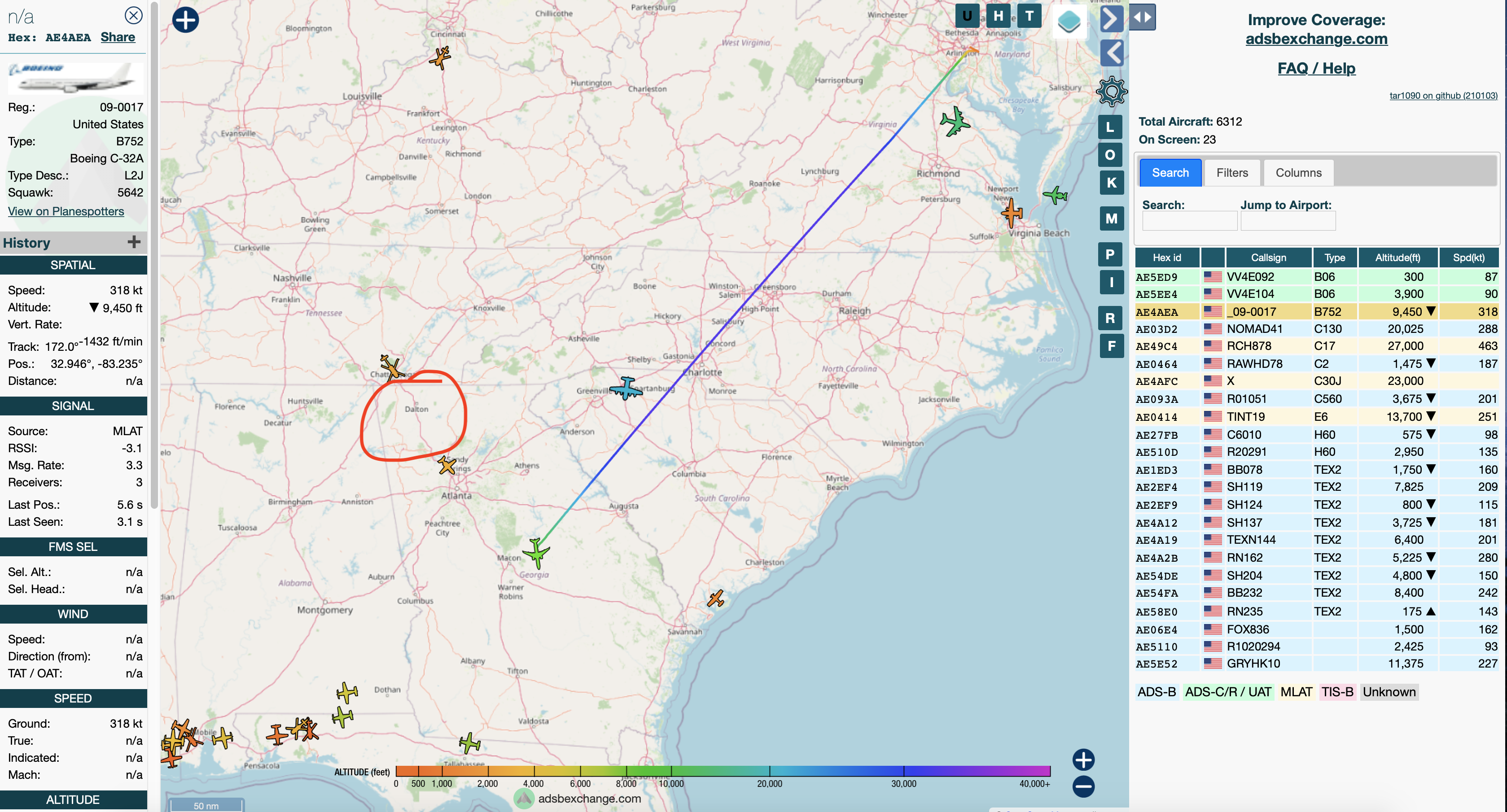Toggle the O map option

(1111, 155)
